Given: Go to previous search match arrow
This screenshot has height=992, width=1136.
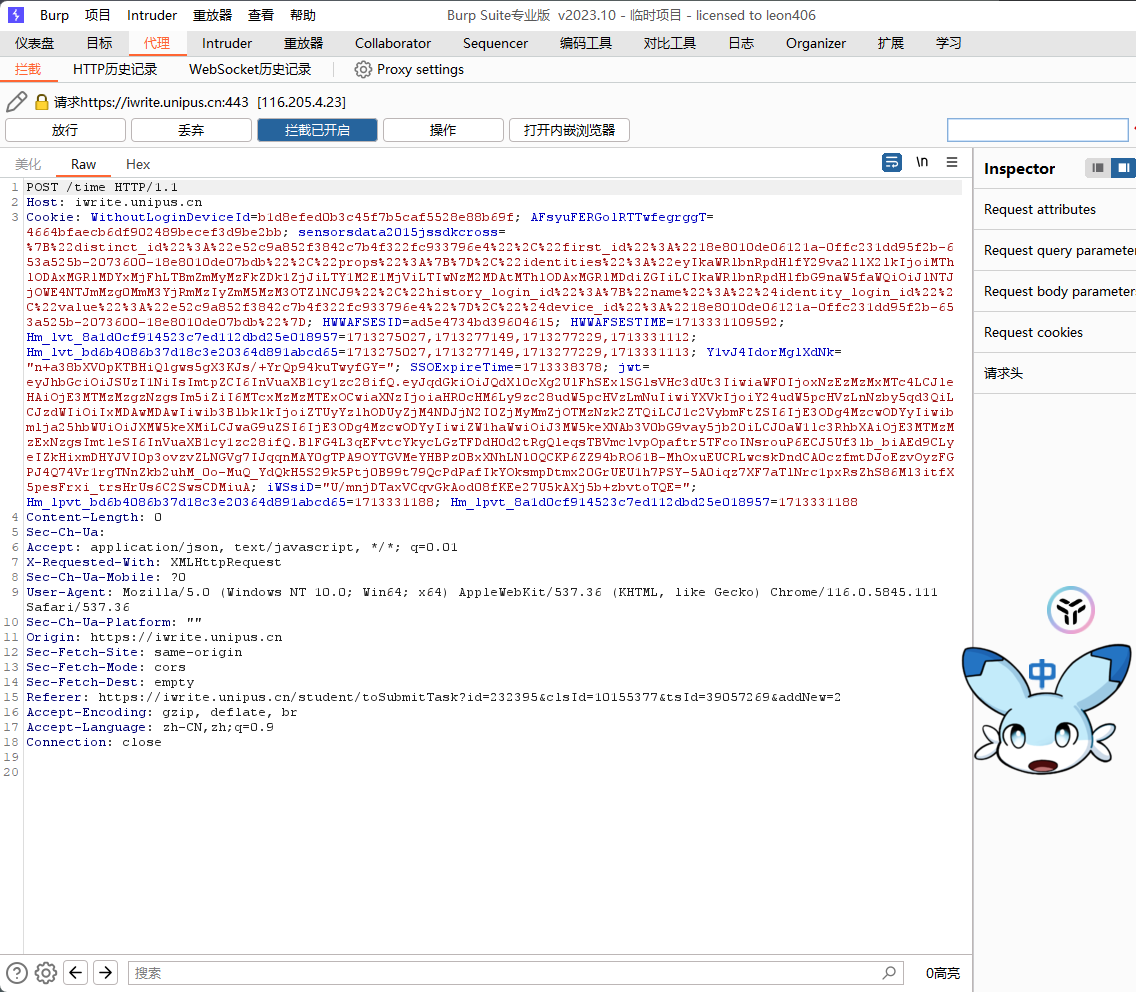Looking at the screenshot, I should (x=76, y=972).
